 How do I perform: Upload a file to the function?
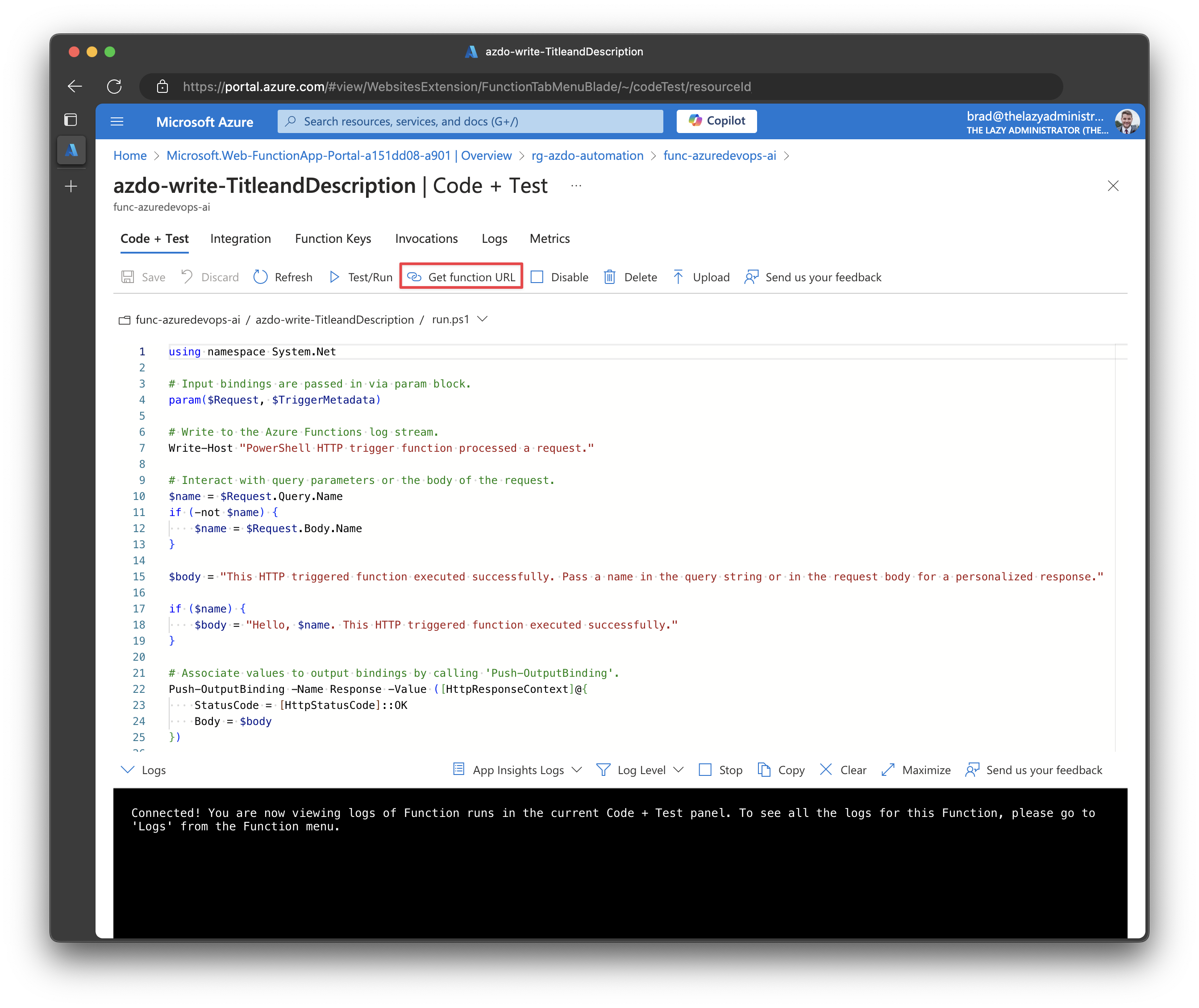tap(701, 277)
